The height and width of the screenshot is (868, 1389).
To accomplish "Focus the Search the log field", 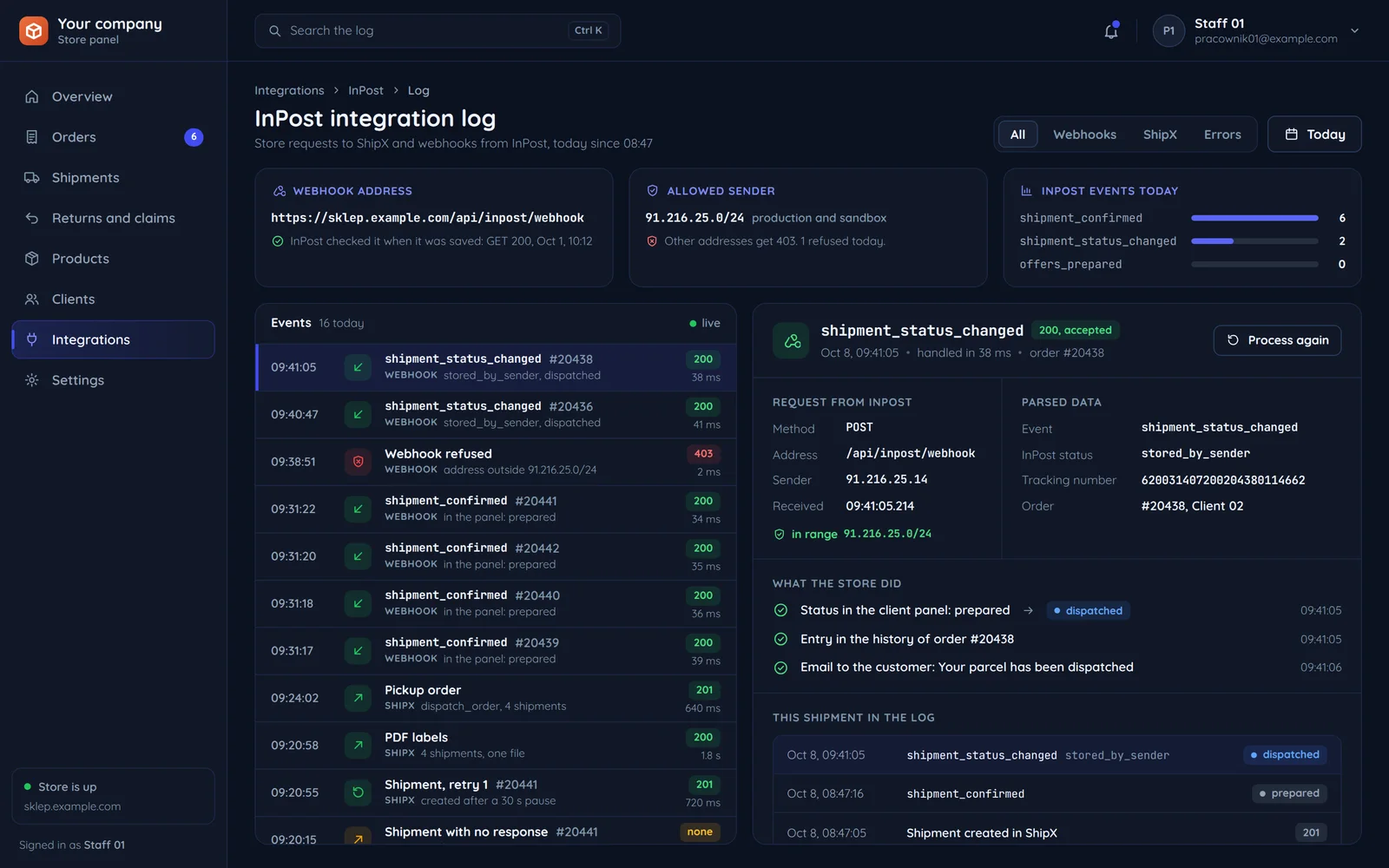I will tap(438, 31).
